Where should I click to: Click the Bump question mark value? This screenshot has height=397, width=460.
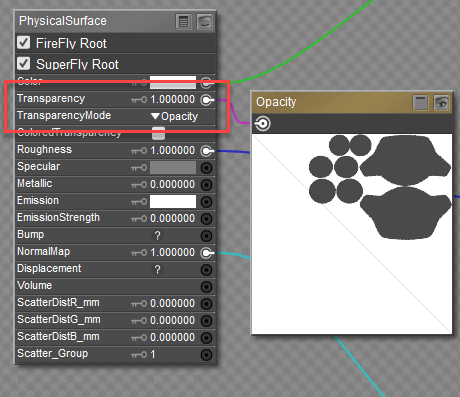pos(157,236)
